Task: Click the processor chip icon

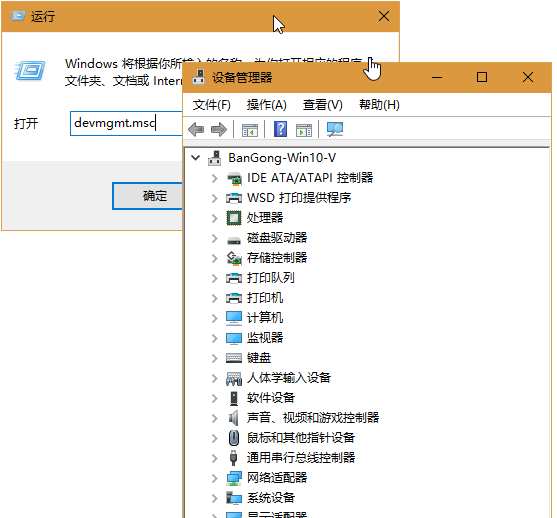Action: [x=234, y=218]
